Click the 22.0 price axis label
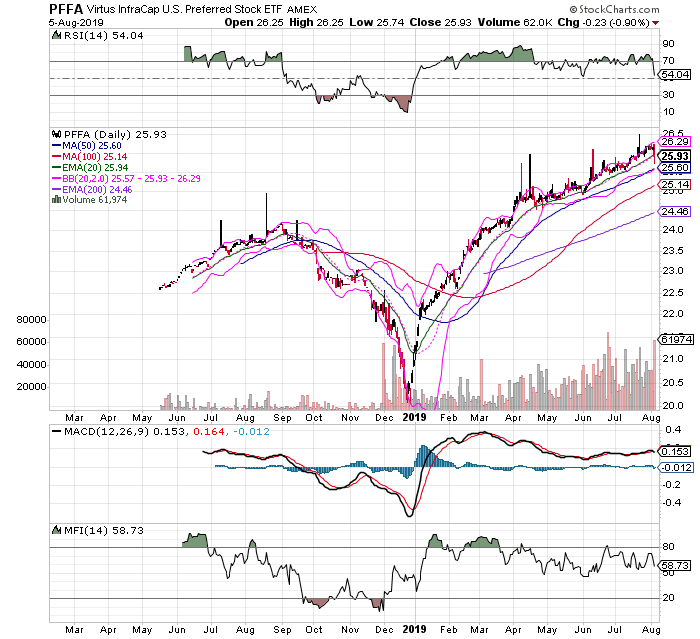The image size is (700, 639). pyautogui.click(x=673, y=314)
